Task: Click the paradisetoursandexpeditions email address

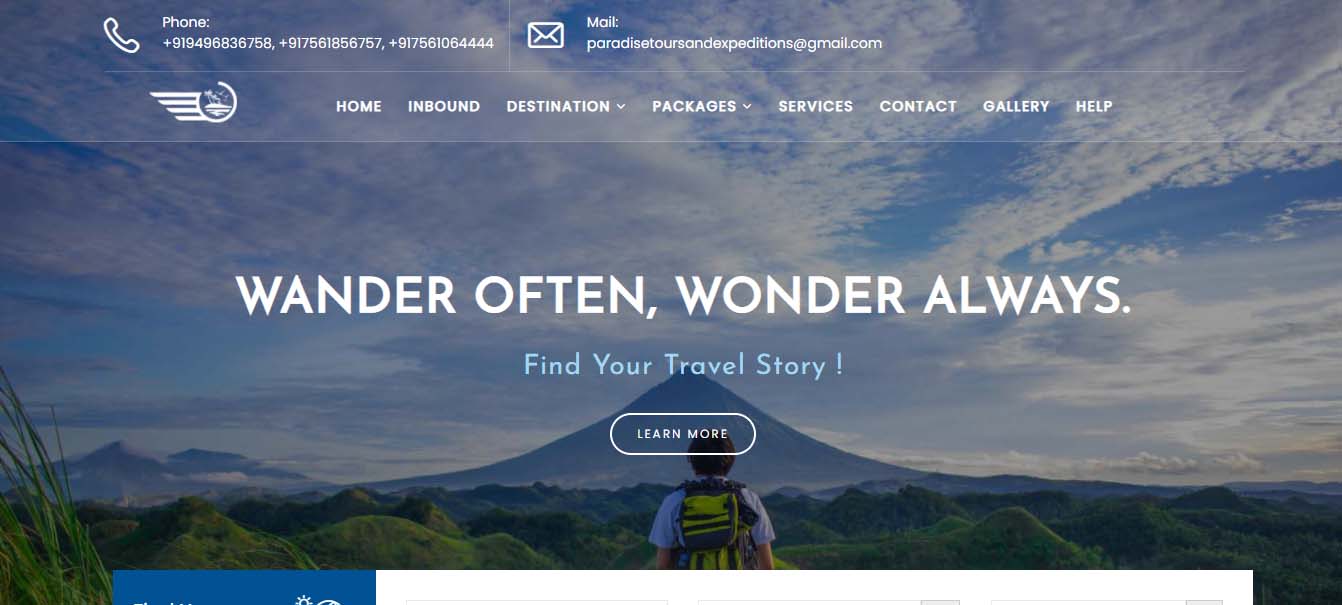Action: click(x=734, y=43)
